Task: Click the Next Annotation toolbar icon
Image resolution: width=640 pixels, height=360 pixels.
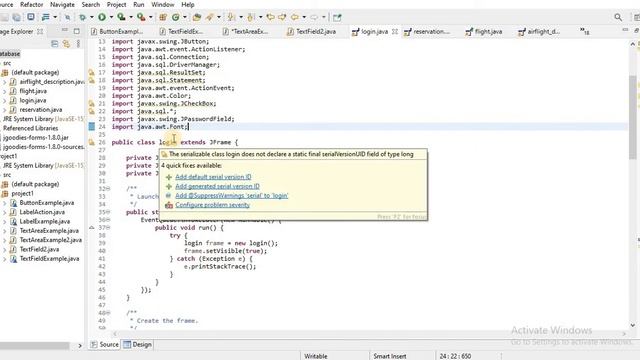Action: click(231, 17)
